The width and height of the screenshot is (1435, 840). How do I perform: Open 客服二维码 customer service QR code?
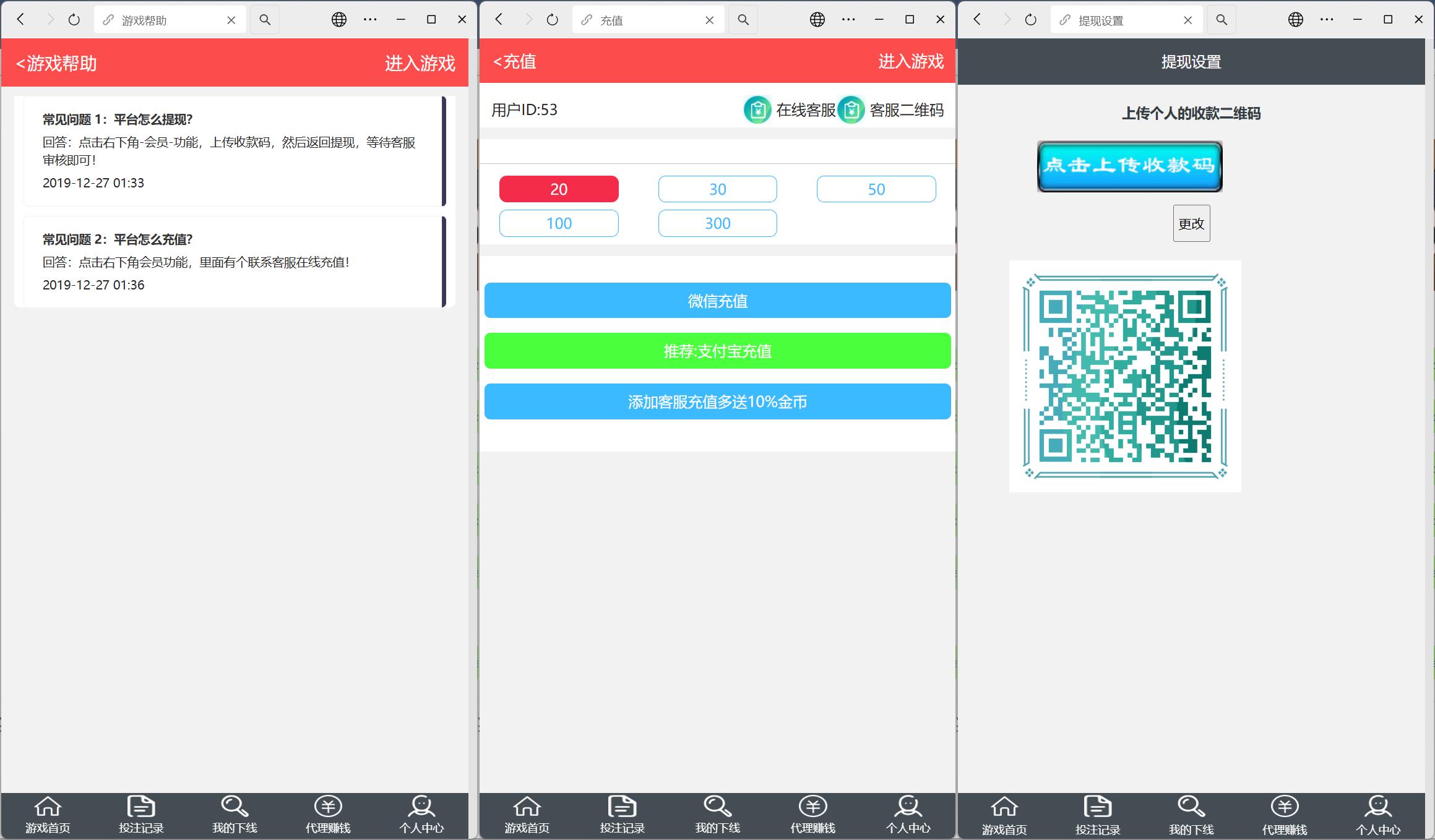(x=891, y=110)
